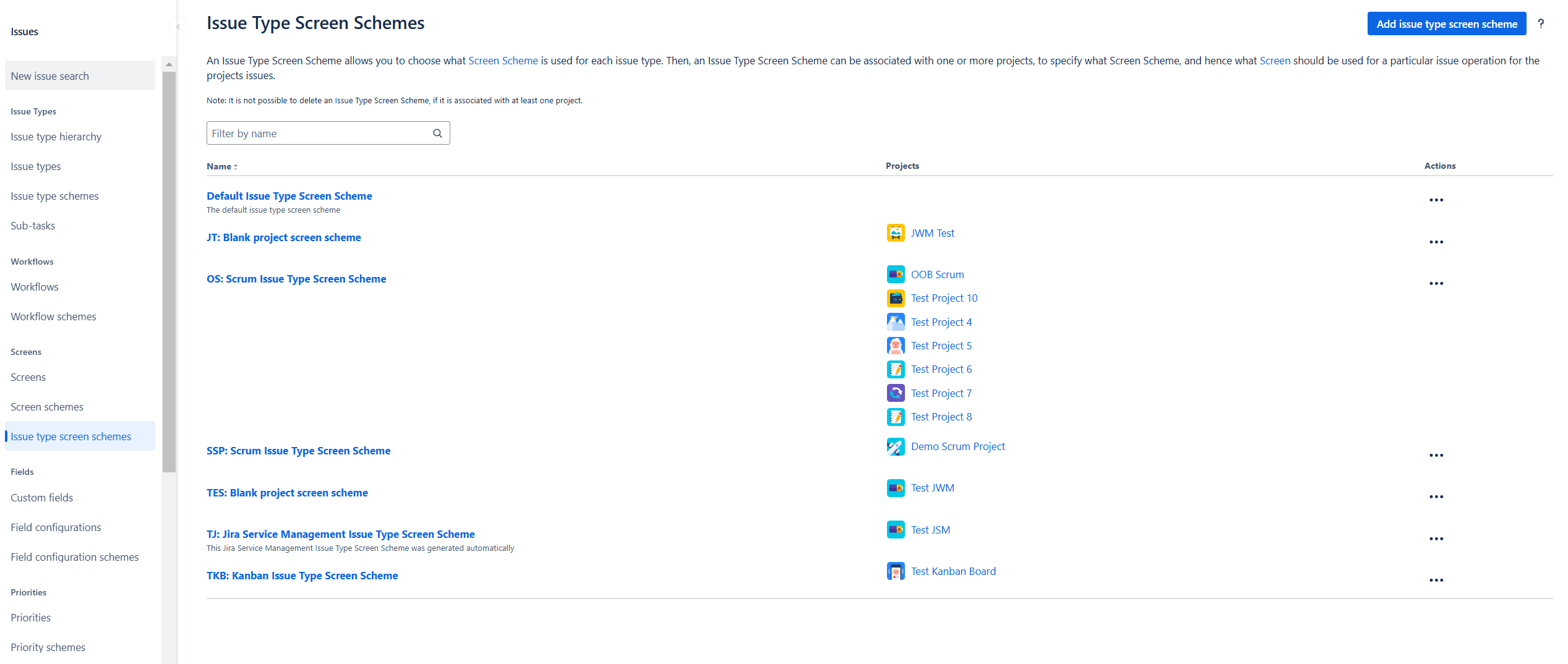Open actions menu for TKB: Kanban scheme
The width and height of the screenshot is (1568, 664).
(1437, 579)
